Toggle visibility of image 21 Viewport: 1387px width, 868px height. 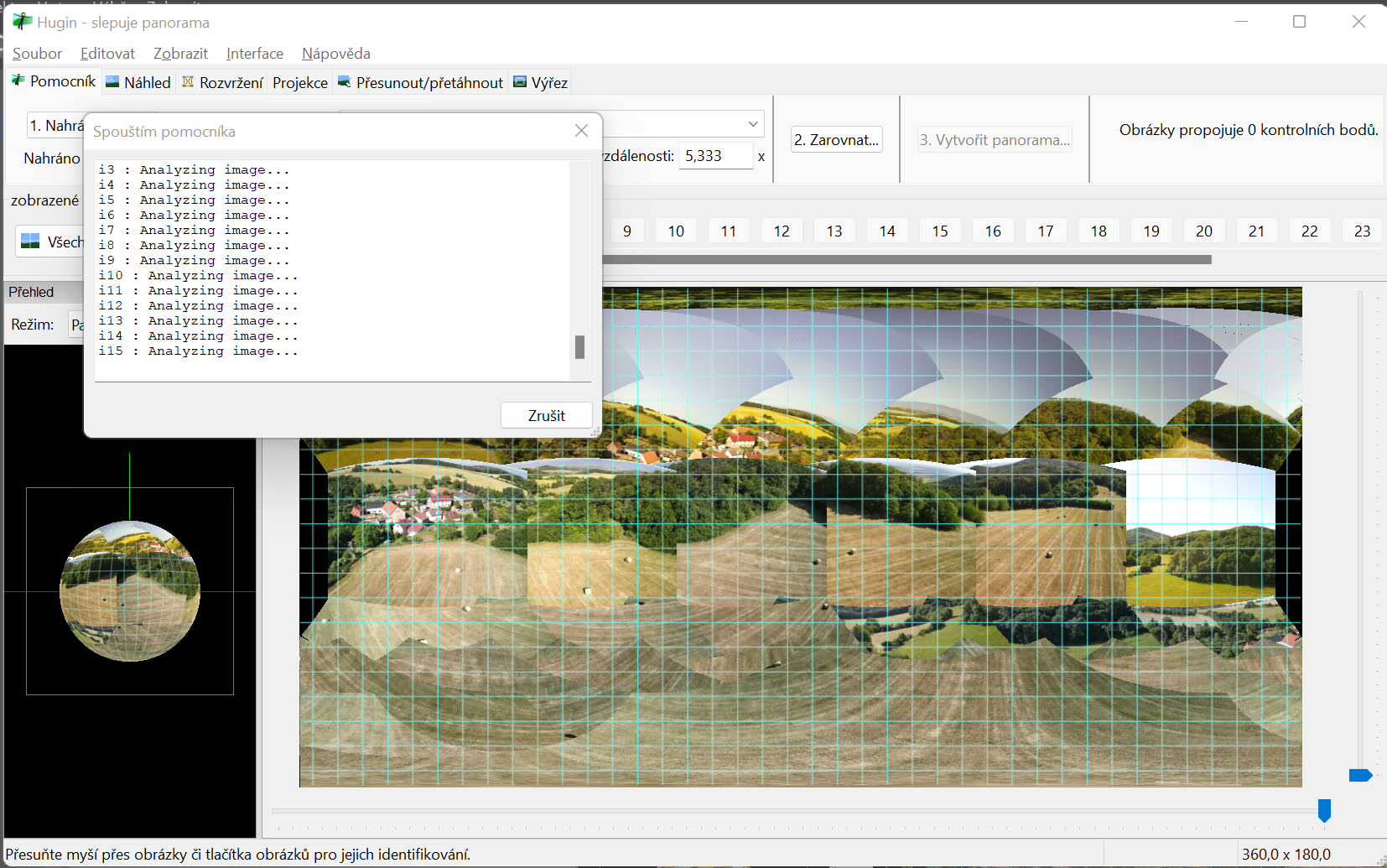point(1255,231)
